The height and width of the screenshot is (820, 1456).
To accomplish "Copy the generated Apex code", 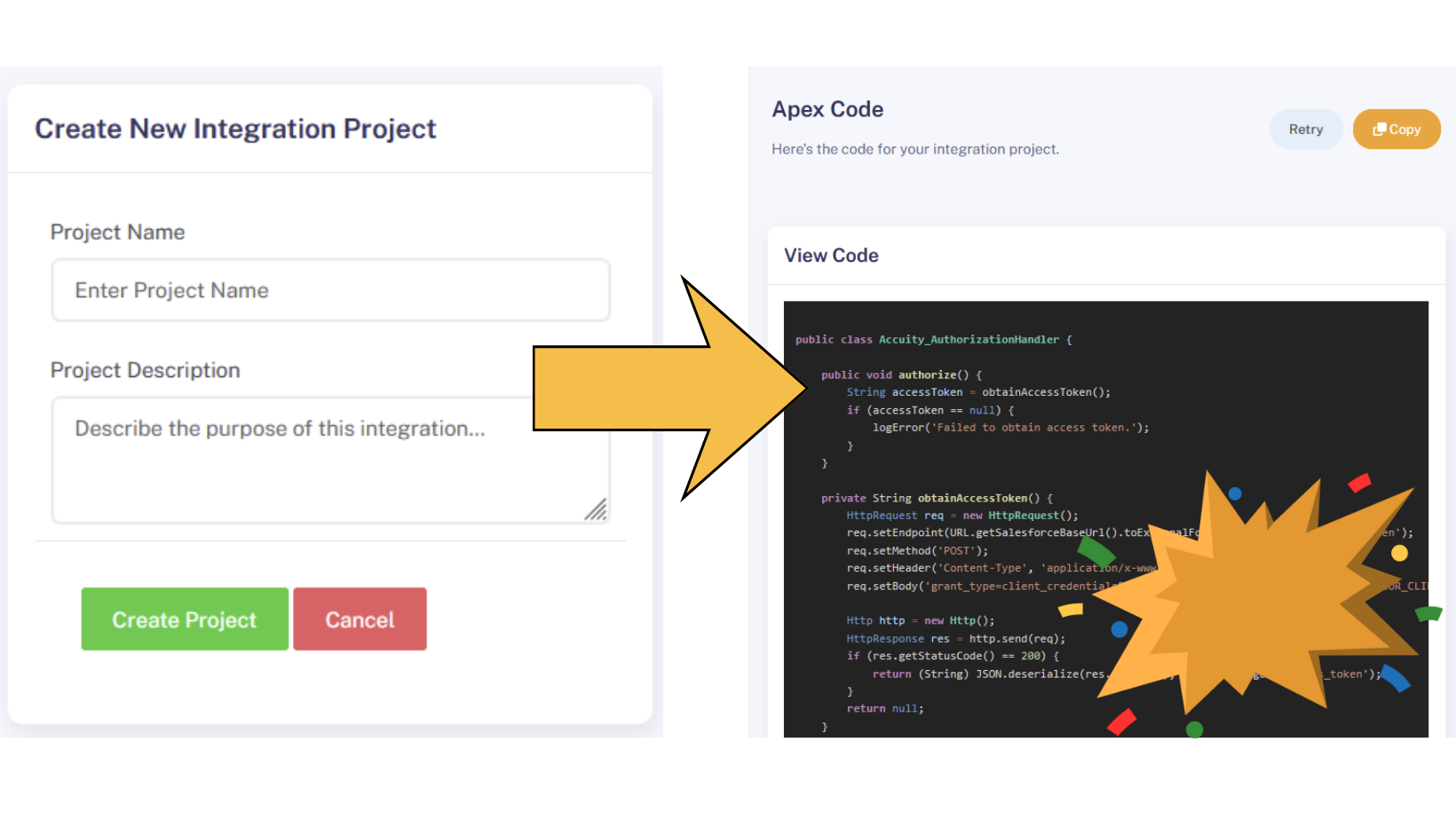I will [x=1397, y=129].
